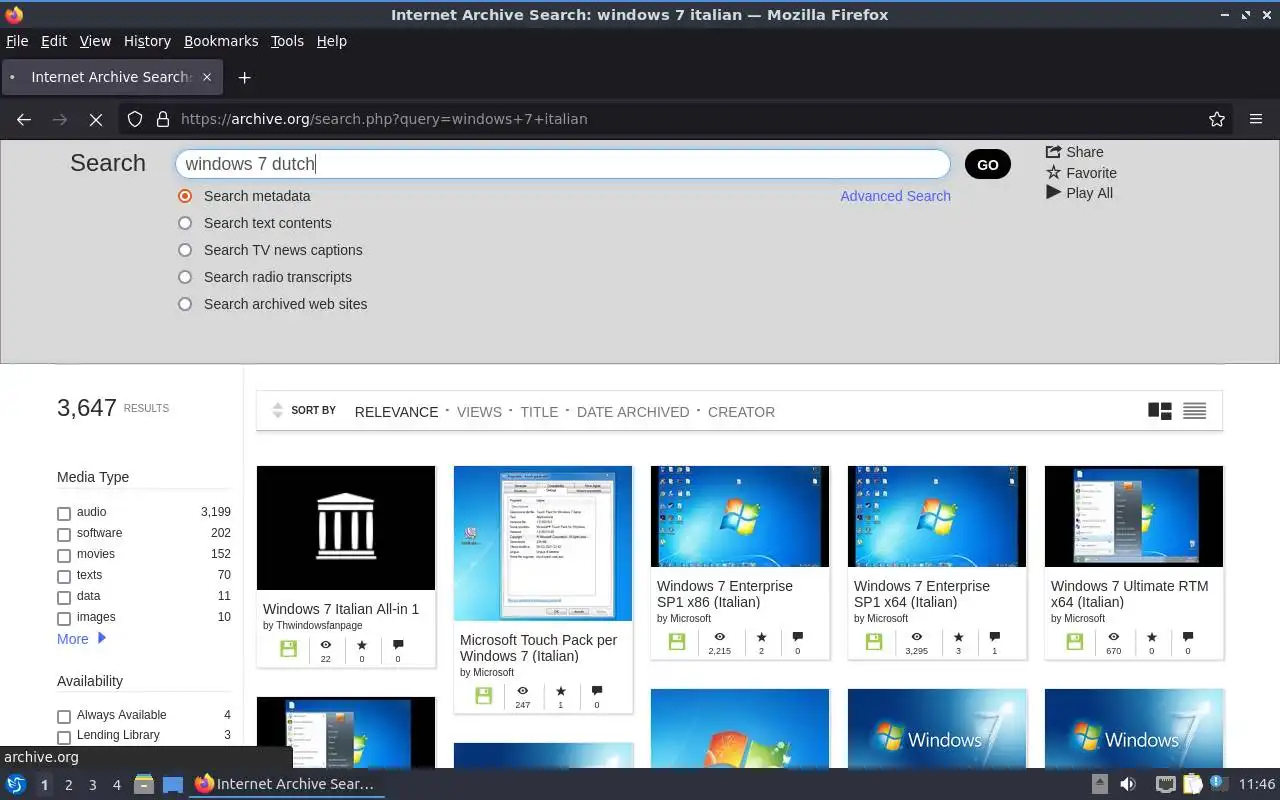Check the software media type filter
1280x800 pixels.
click(64, 534)
